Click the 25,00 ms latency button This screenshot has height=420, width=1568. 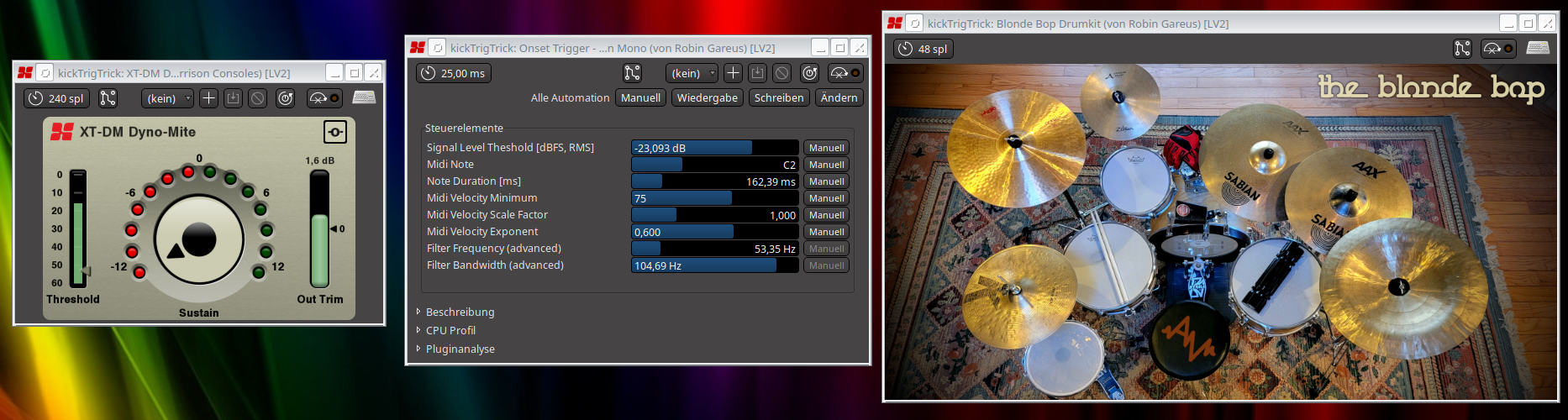click(454, 73)
